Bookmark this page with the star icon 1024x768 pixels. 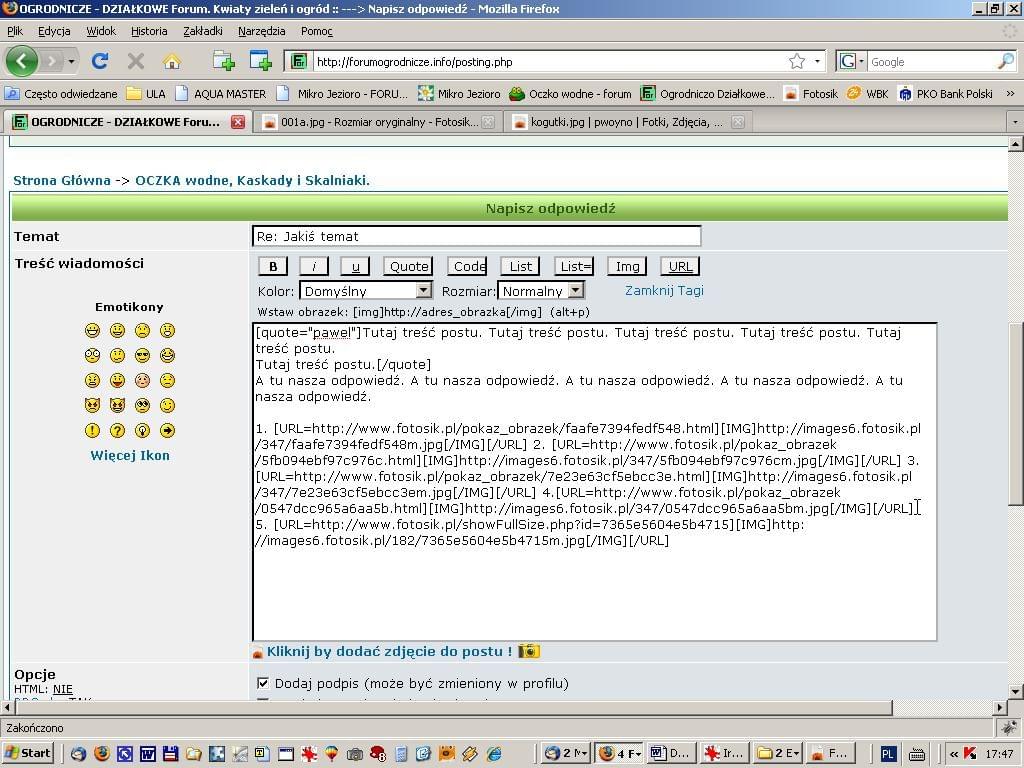pos(797,61)
